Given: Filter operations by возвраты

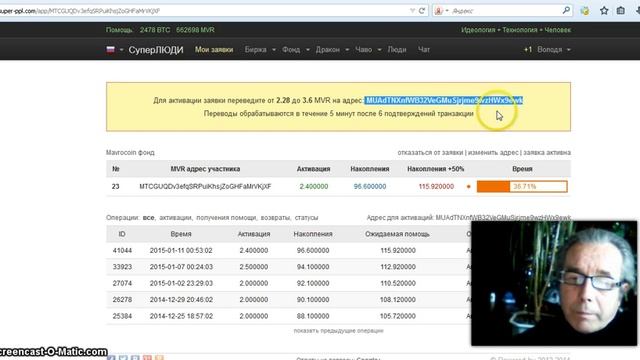Looking at the screenshot, I should [276, 218].
